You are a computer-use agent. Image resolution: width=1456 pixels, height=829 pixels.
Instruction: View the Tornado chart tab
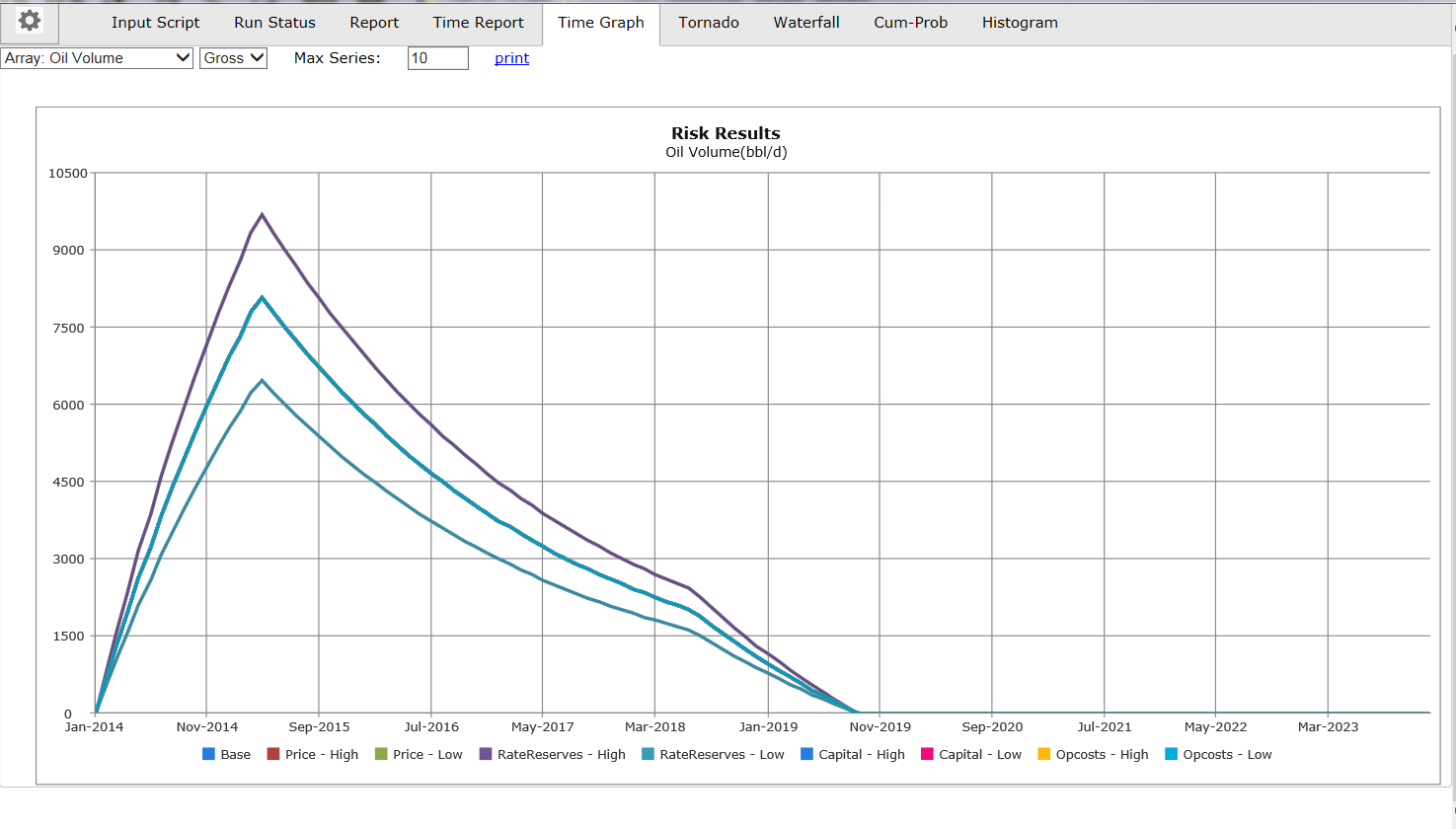coord(709,23)
